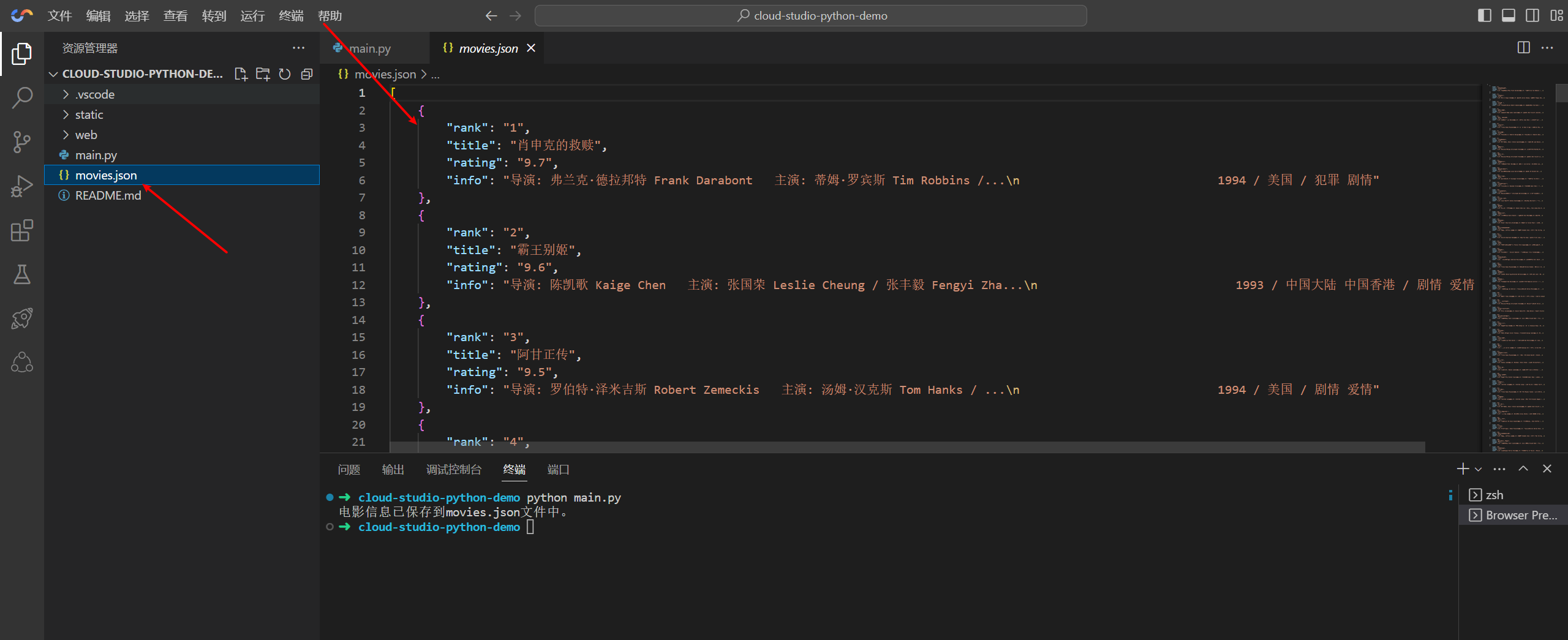Expand the static folder
Screen dimensions: 1568x640
click(x=89, y=115)
